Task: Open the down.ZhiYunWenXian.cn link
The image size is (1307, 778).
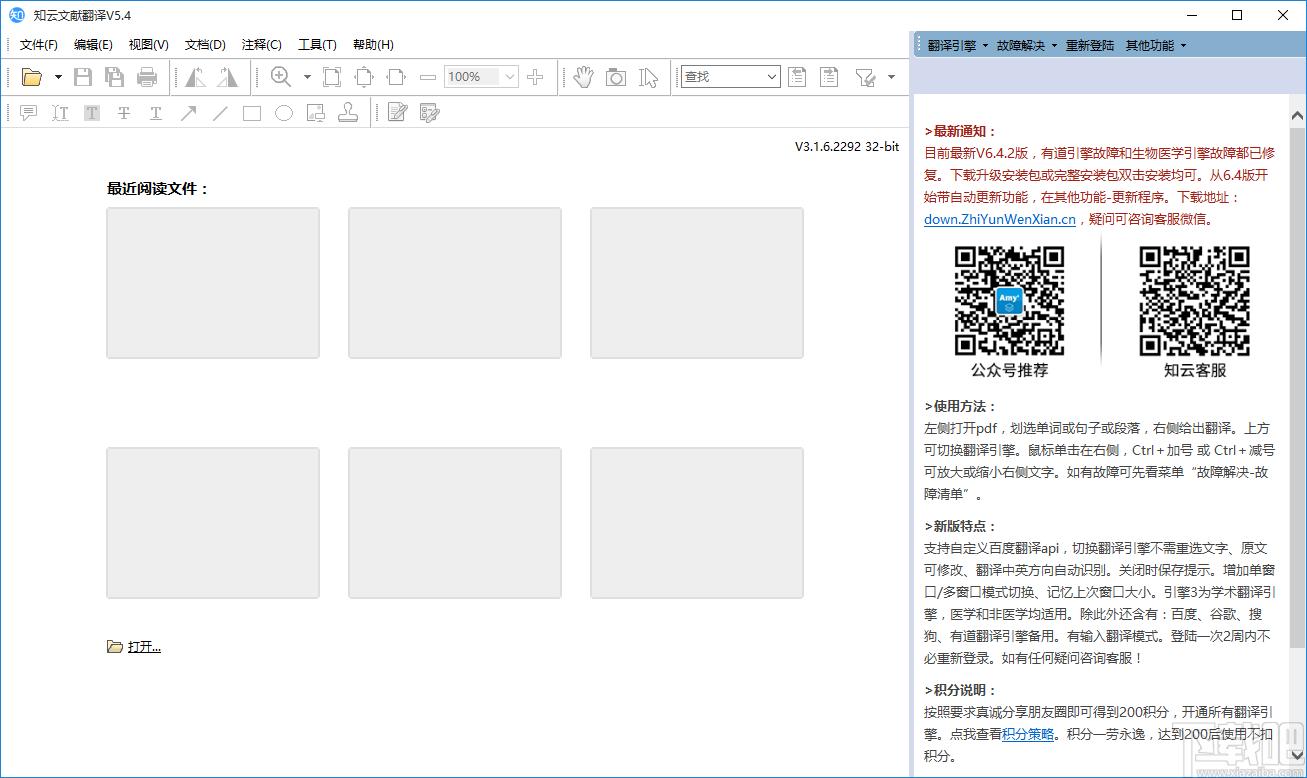Action: 1000,219
